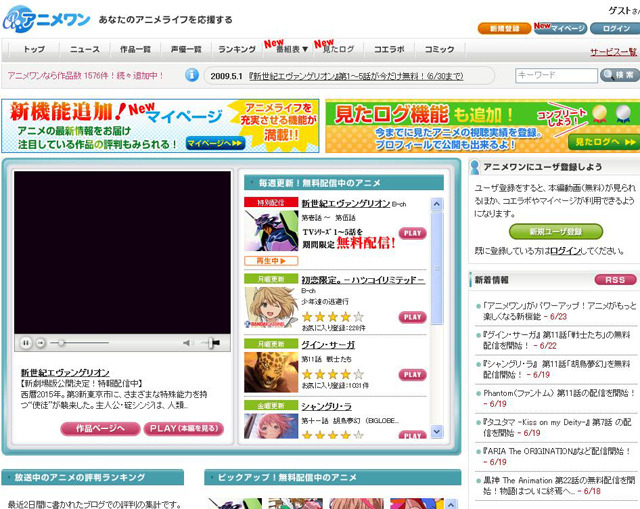
Task: Open シャングリ・ラ 第11話 news item
Action: pyautogui.click(x=557, y=369)
